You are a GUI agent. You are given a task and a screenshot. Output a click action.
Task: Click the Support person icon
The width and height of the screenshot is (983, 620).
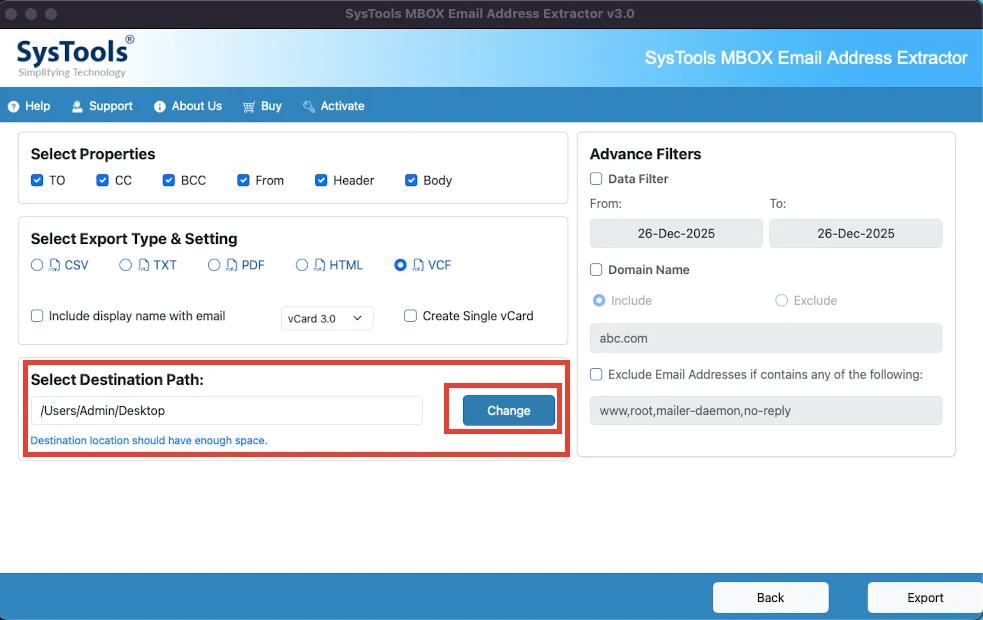click(x=77, y=107)
